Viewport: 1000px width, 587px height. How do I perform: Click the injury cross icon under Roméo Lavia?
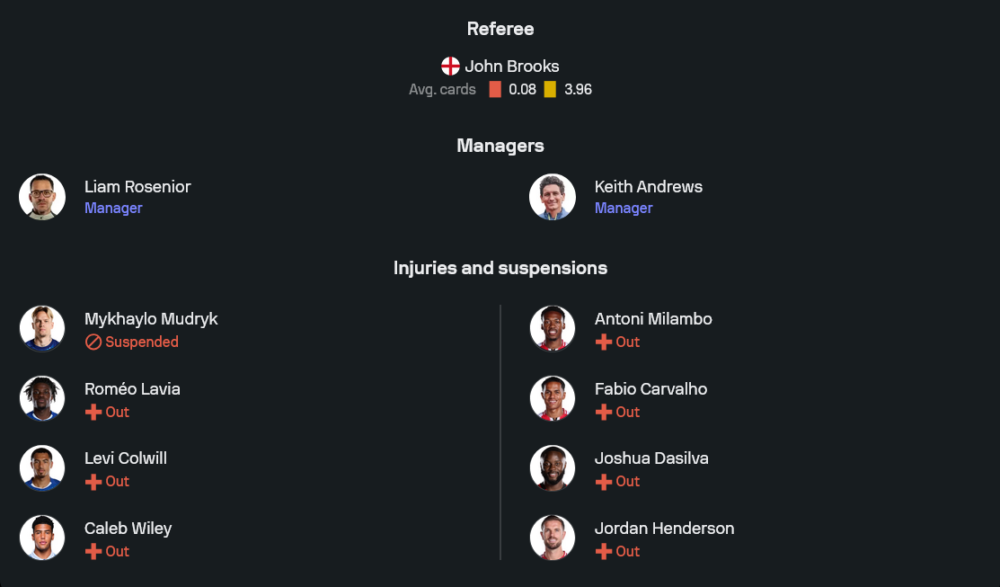[93, 412]
